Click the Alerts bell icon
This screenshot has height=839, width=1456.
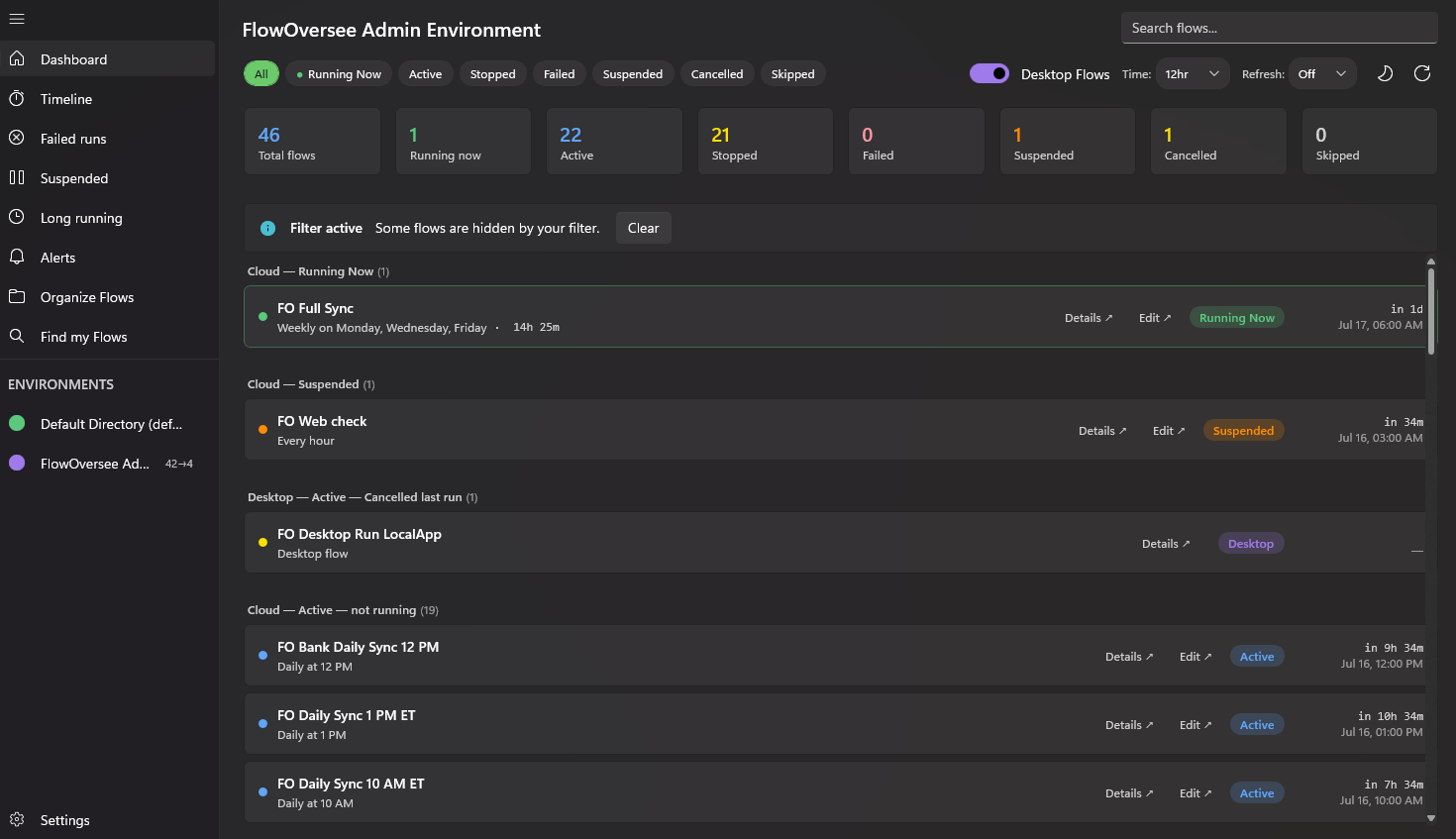(x=17, y=258)
